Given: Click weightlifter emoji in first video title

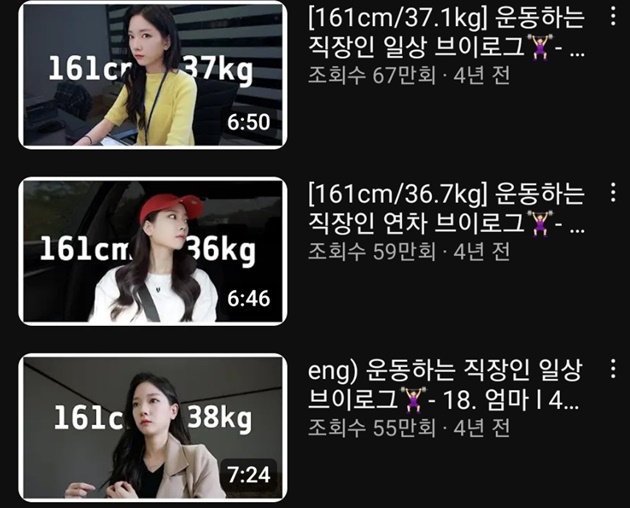Looking at the screenshot, I should click(540, 47).
